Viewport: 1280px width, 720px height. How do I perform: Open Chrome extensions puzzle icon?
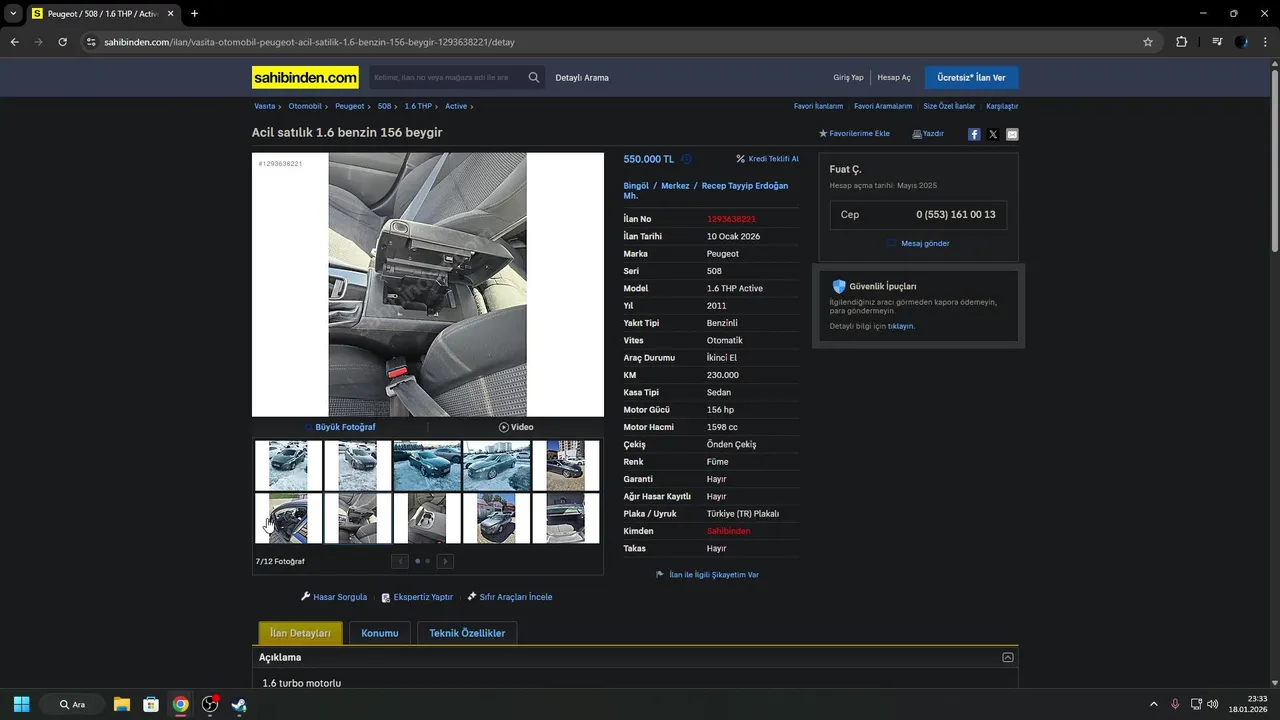1182,42
